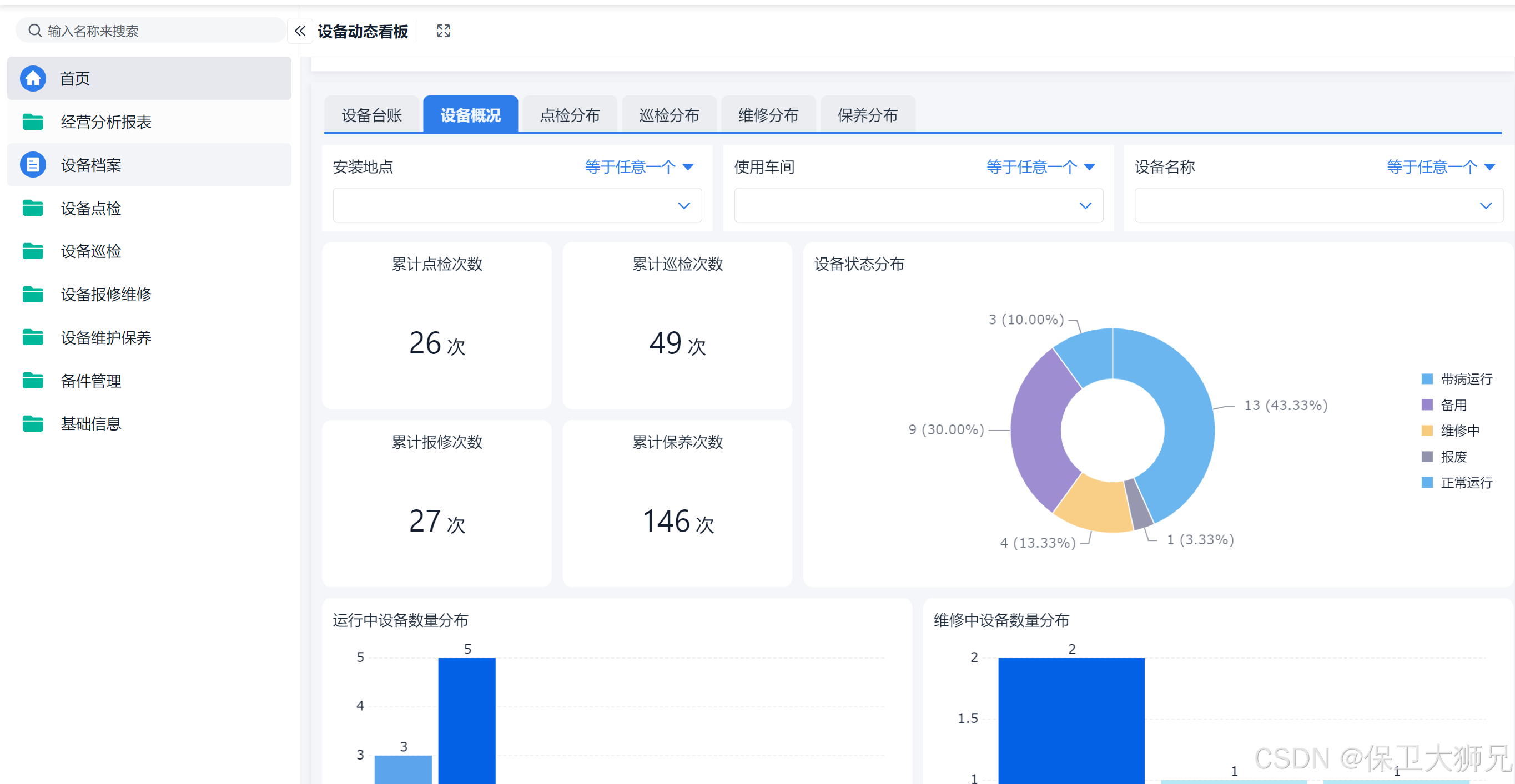The height and width of the screenshot is (784, 1515).
Task: Click the home icon beside 首页
Action: click(33, 78)
